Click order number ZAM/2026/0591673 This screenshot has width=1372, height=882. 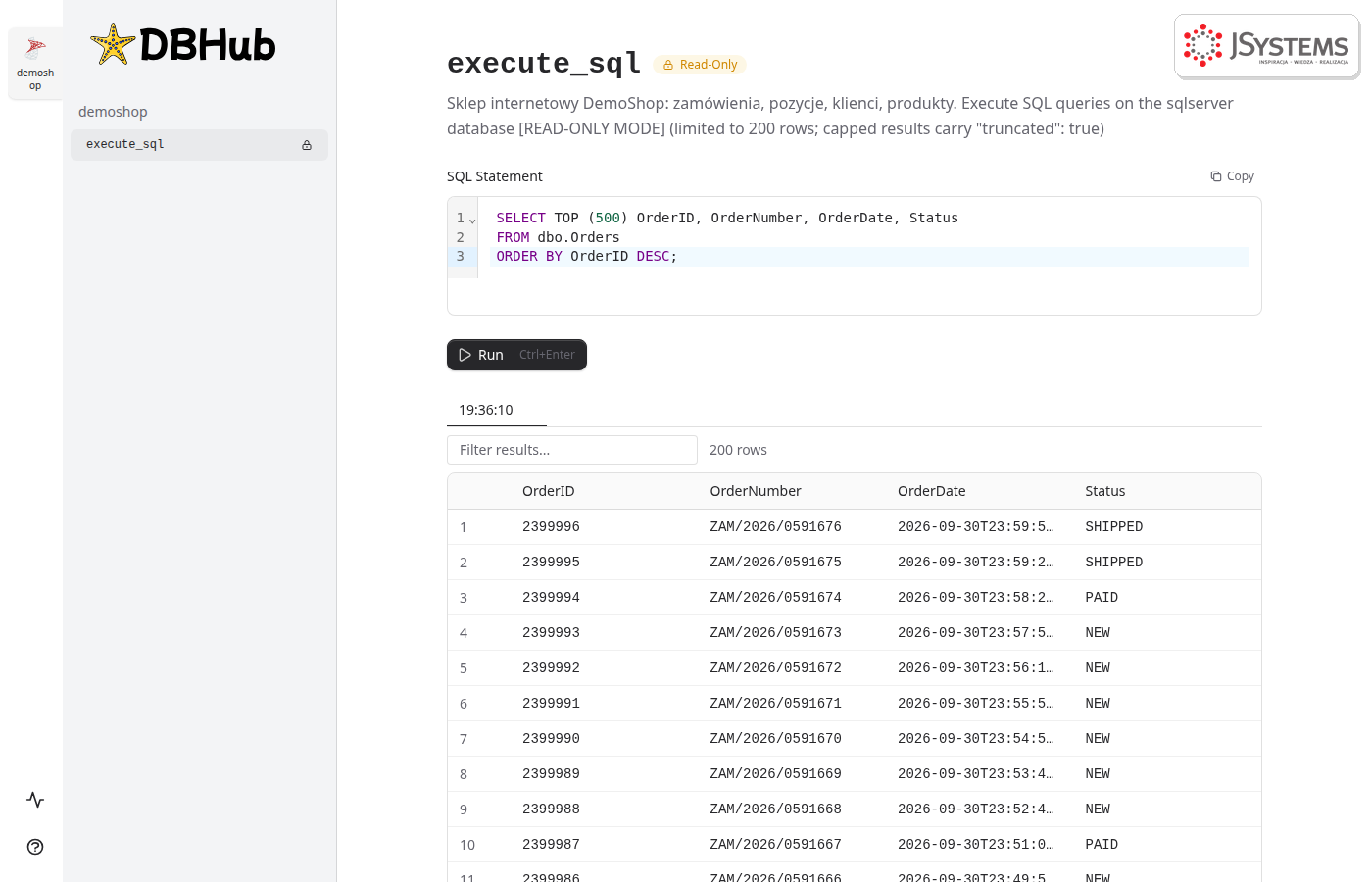coord(775,633)
